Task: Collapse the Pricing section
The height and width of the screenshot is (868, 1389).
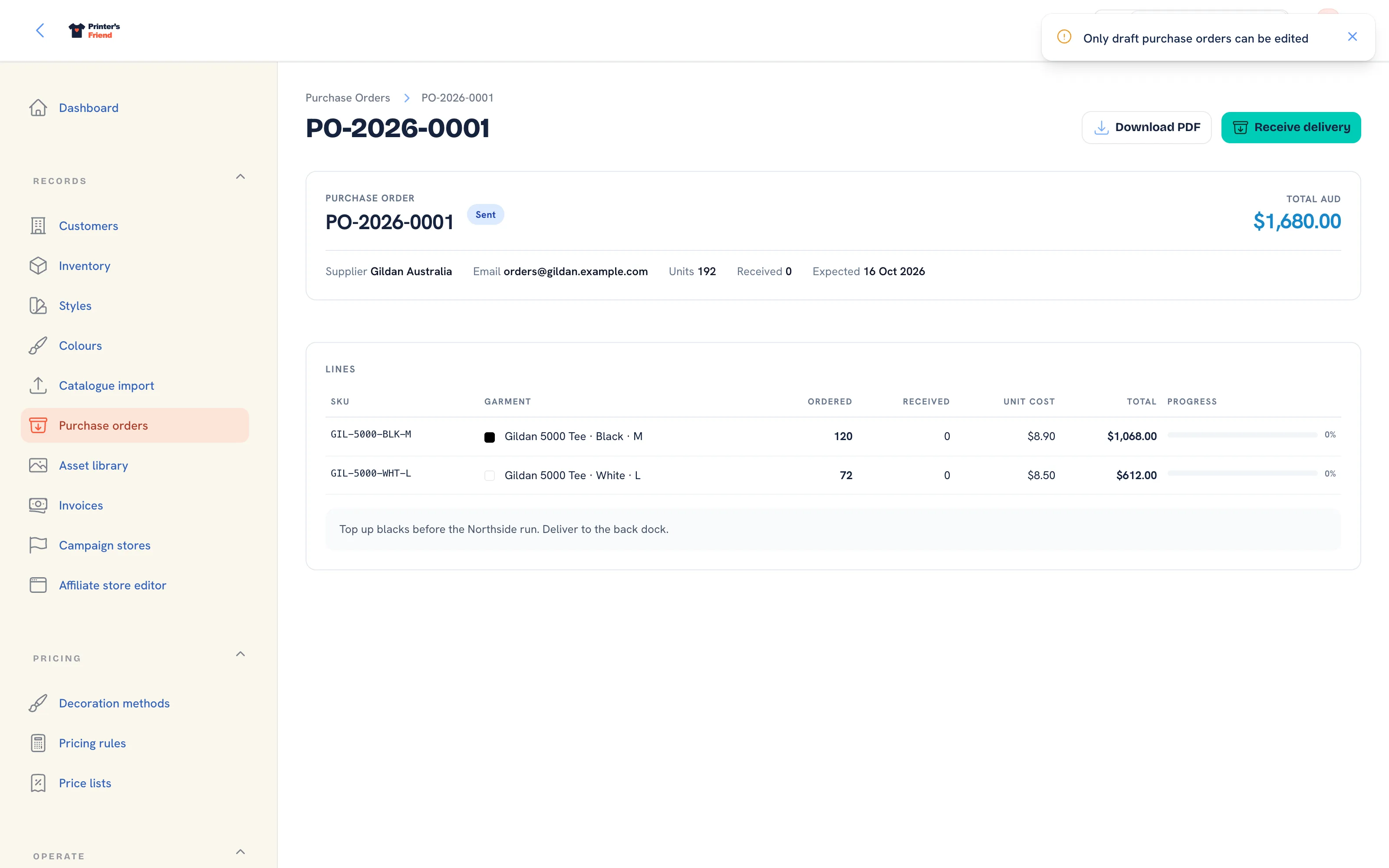Action: click(x=240, y=654)
